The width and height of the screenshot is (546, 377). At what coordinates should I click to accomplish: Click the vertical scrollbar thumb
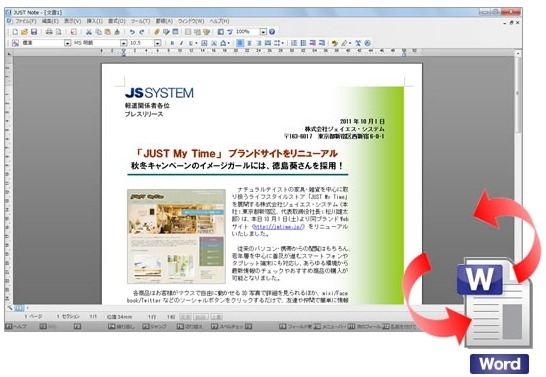pyautogui.click(x=517, y=95)
